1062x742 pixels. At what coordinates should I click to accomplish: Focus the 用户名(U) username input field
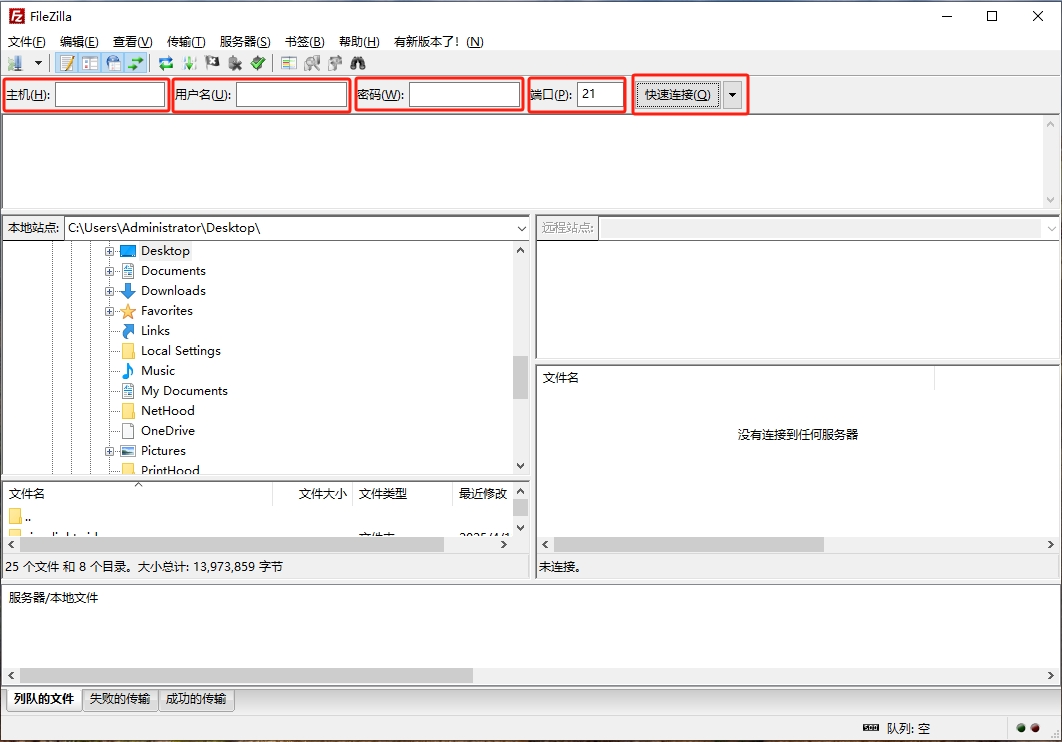click(291, 94)
